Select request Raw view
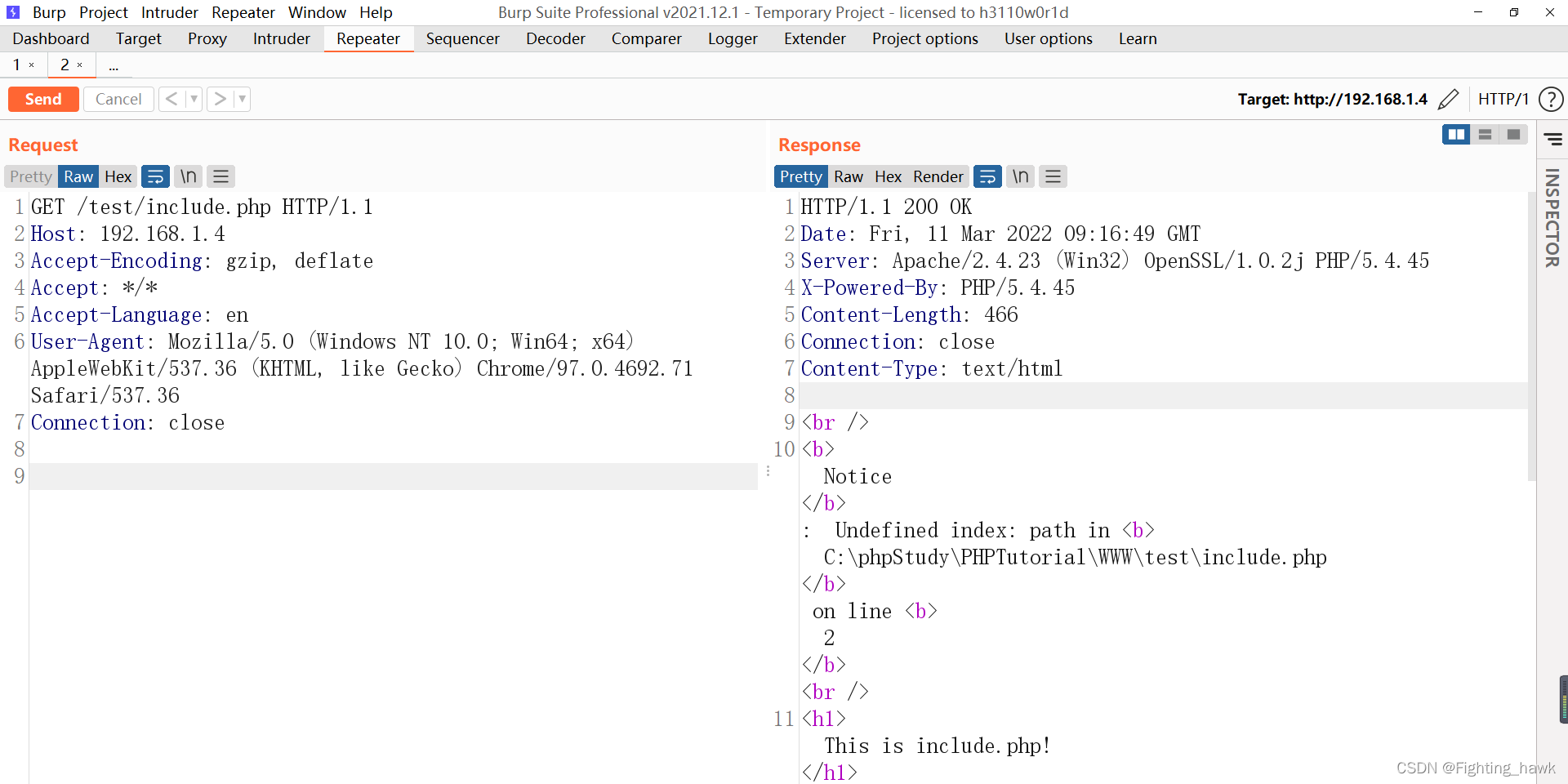The height and width of the screenshot is (784, 1568). [x=78, y=176]
